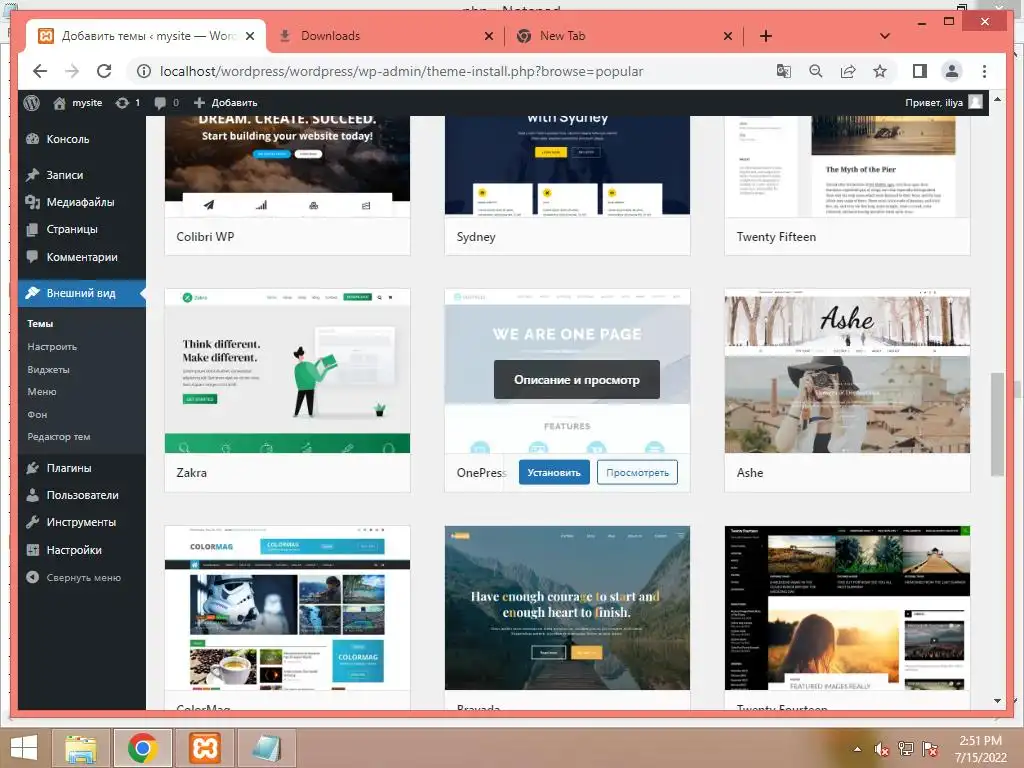This screenshot has height=768, width=1024.
Task: Open Фон submenu item
Action: 37,415
